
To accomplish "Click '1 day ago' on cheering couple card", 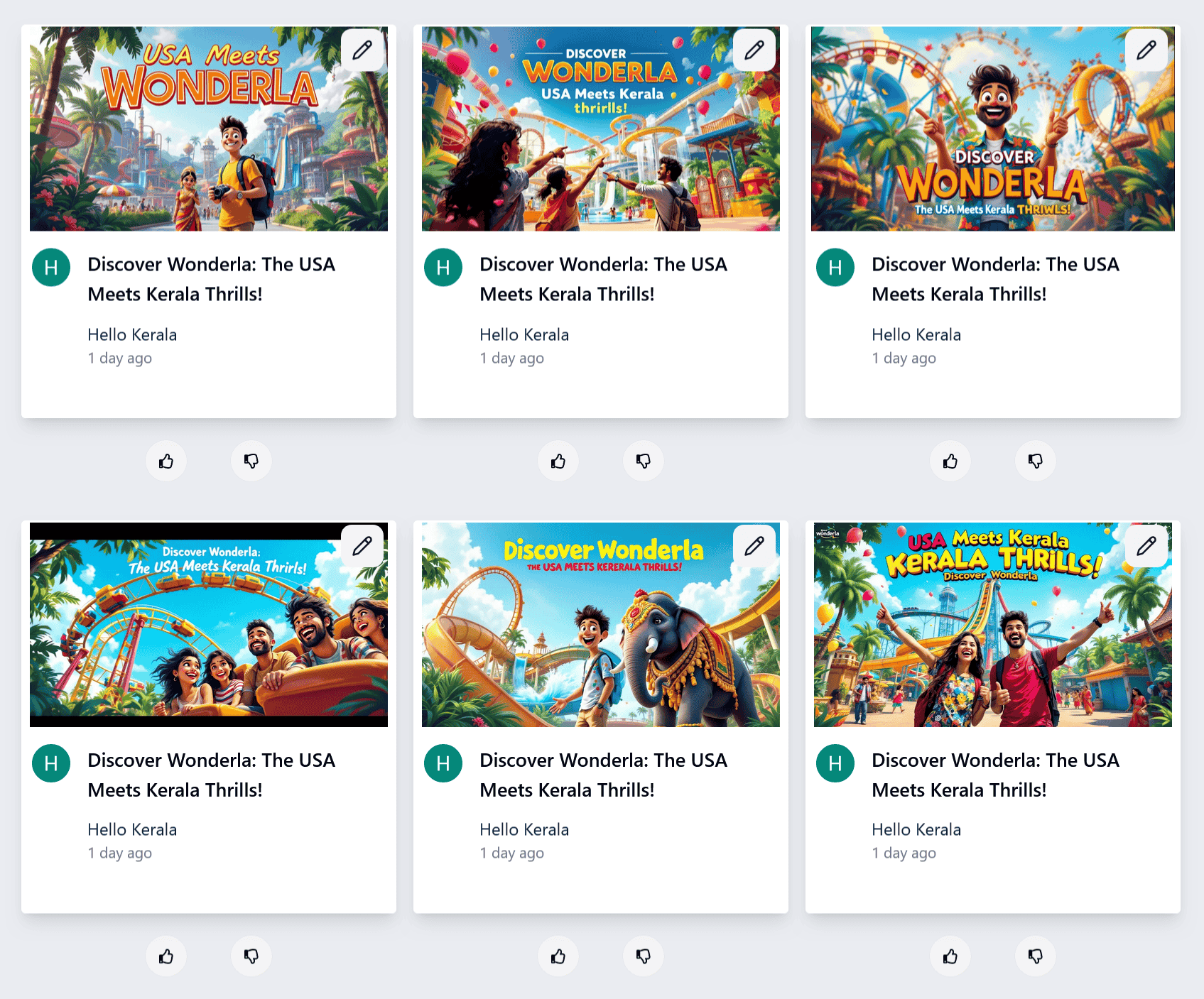I will tap(904, 853).
